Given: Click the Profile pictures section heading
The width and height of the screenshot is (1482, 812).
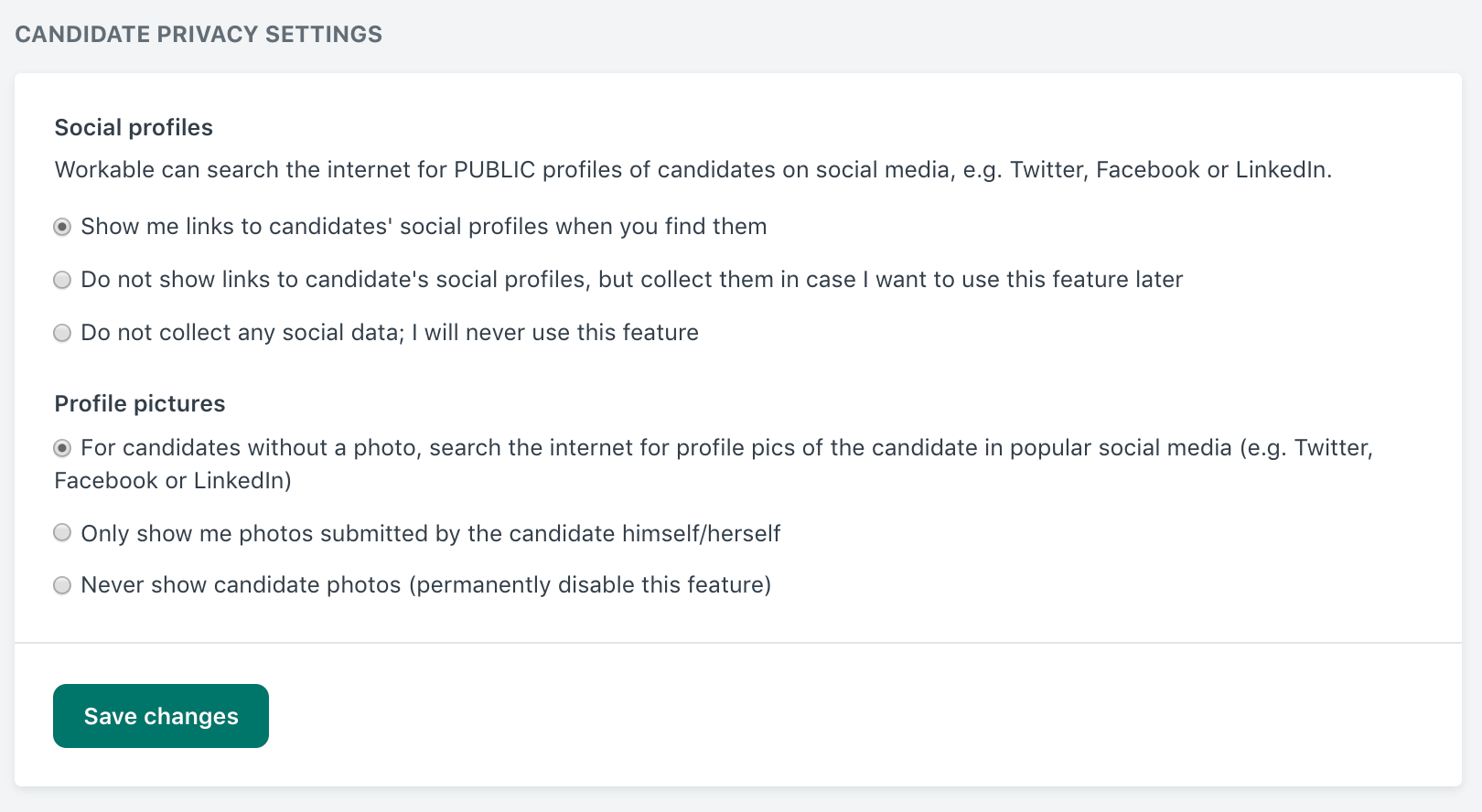Looking at the screenshot, I should click(x=139, y=403).
